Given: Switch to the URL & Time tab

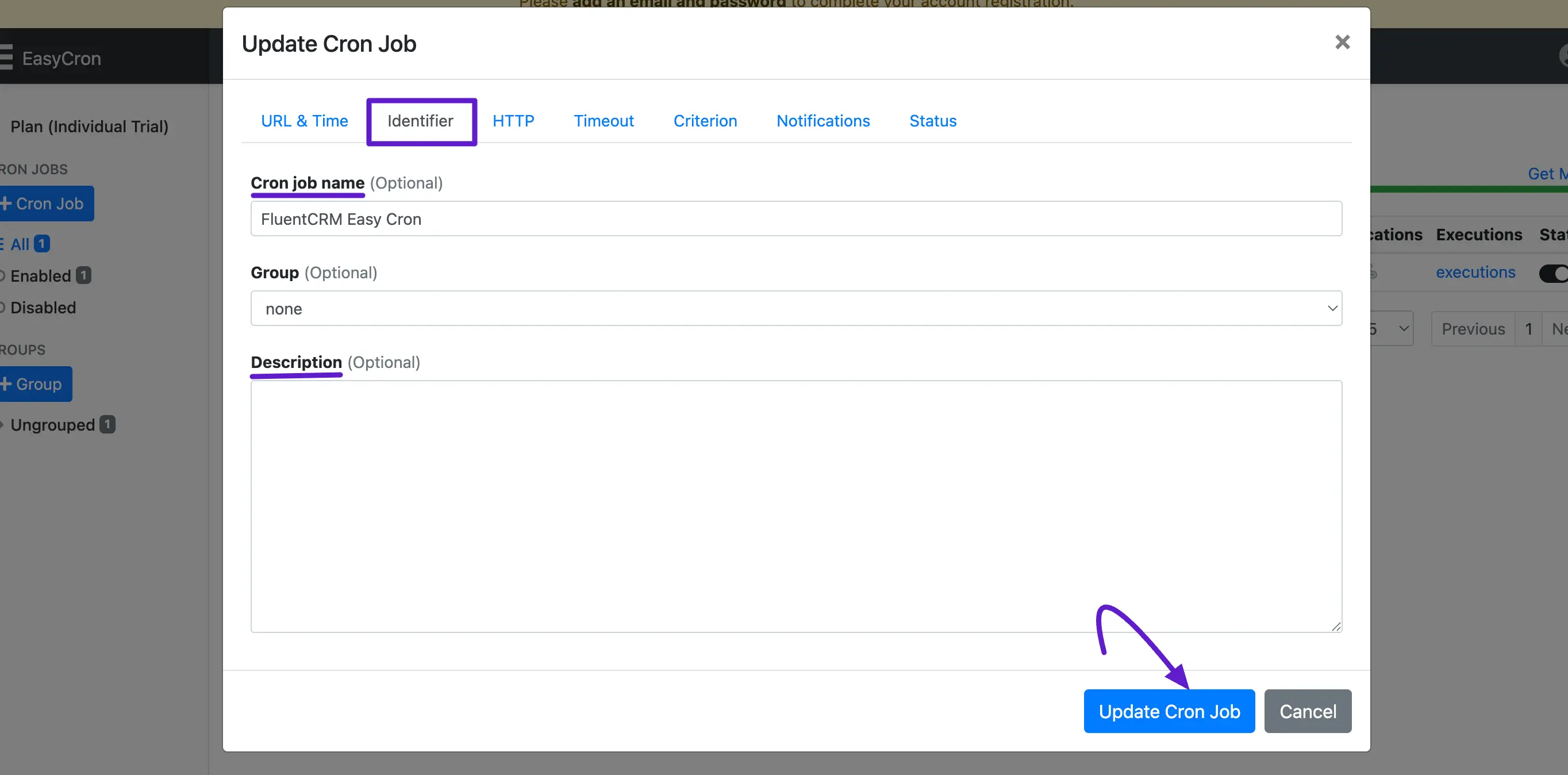Looking at the screenshot, I should (x=305, y=121).
